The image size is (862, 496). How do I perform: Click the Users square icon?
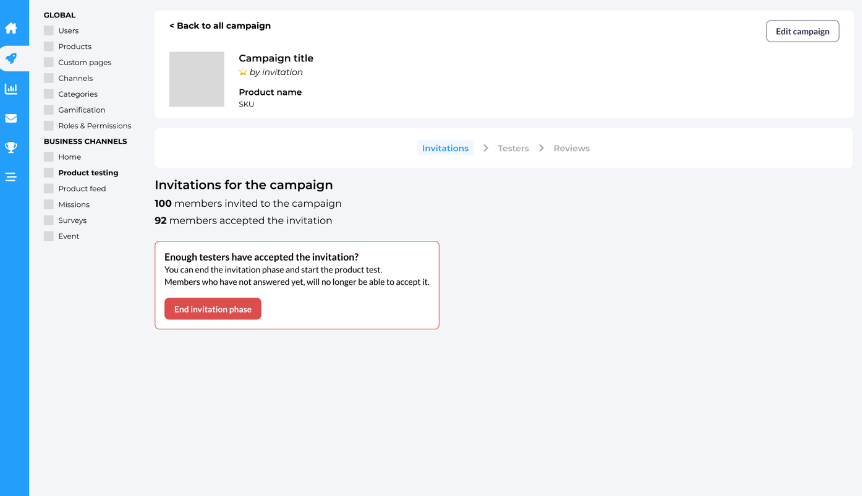pos(49,31)
